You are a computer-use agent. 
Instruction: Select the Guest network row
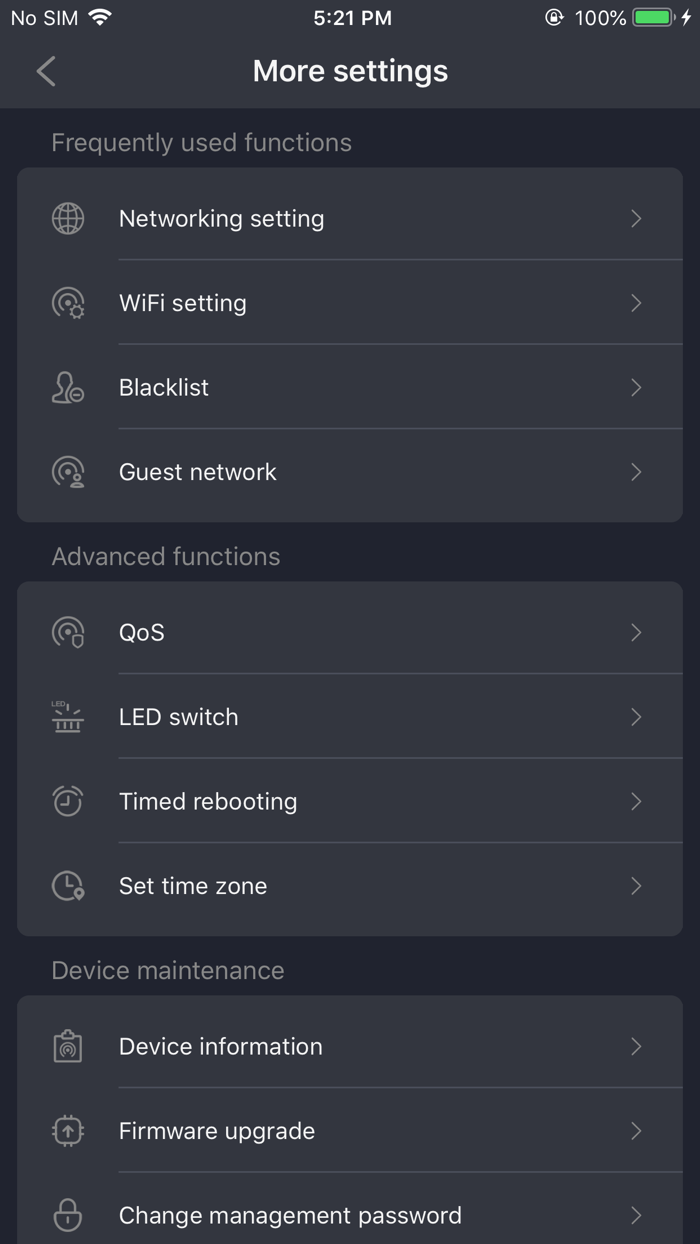(x=350, y=471)
